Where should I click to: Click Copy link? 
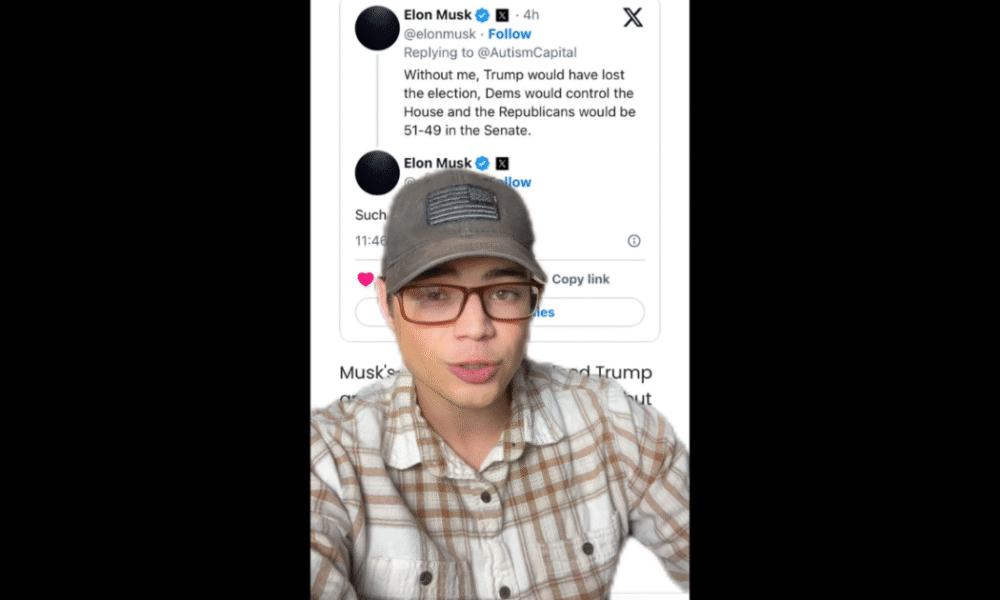580,279
